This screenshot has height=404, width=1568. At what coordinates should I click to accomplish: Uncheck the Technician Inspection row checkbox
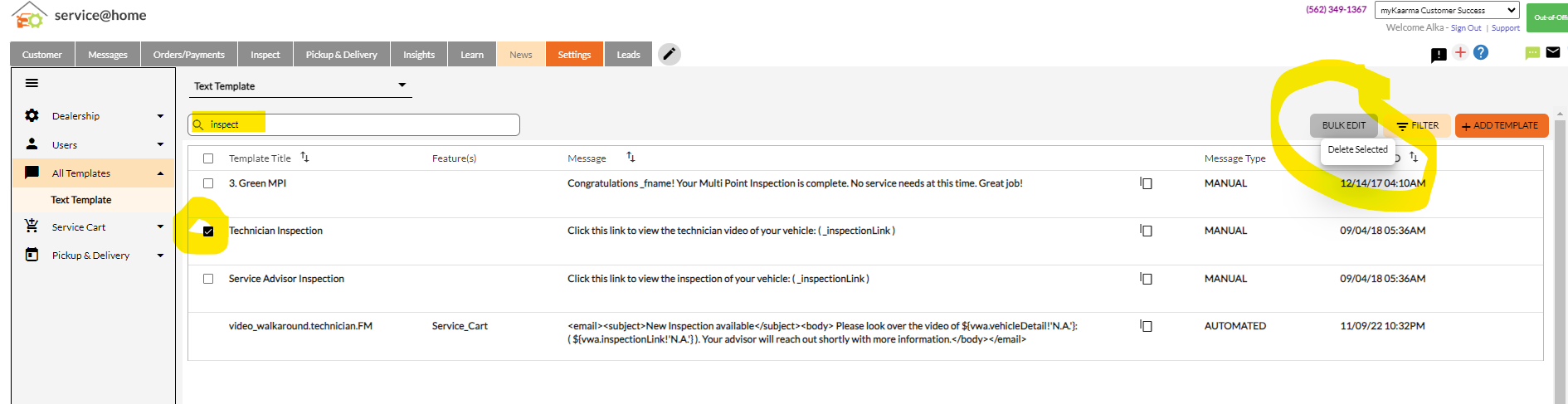point(208,231)
